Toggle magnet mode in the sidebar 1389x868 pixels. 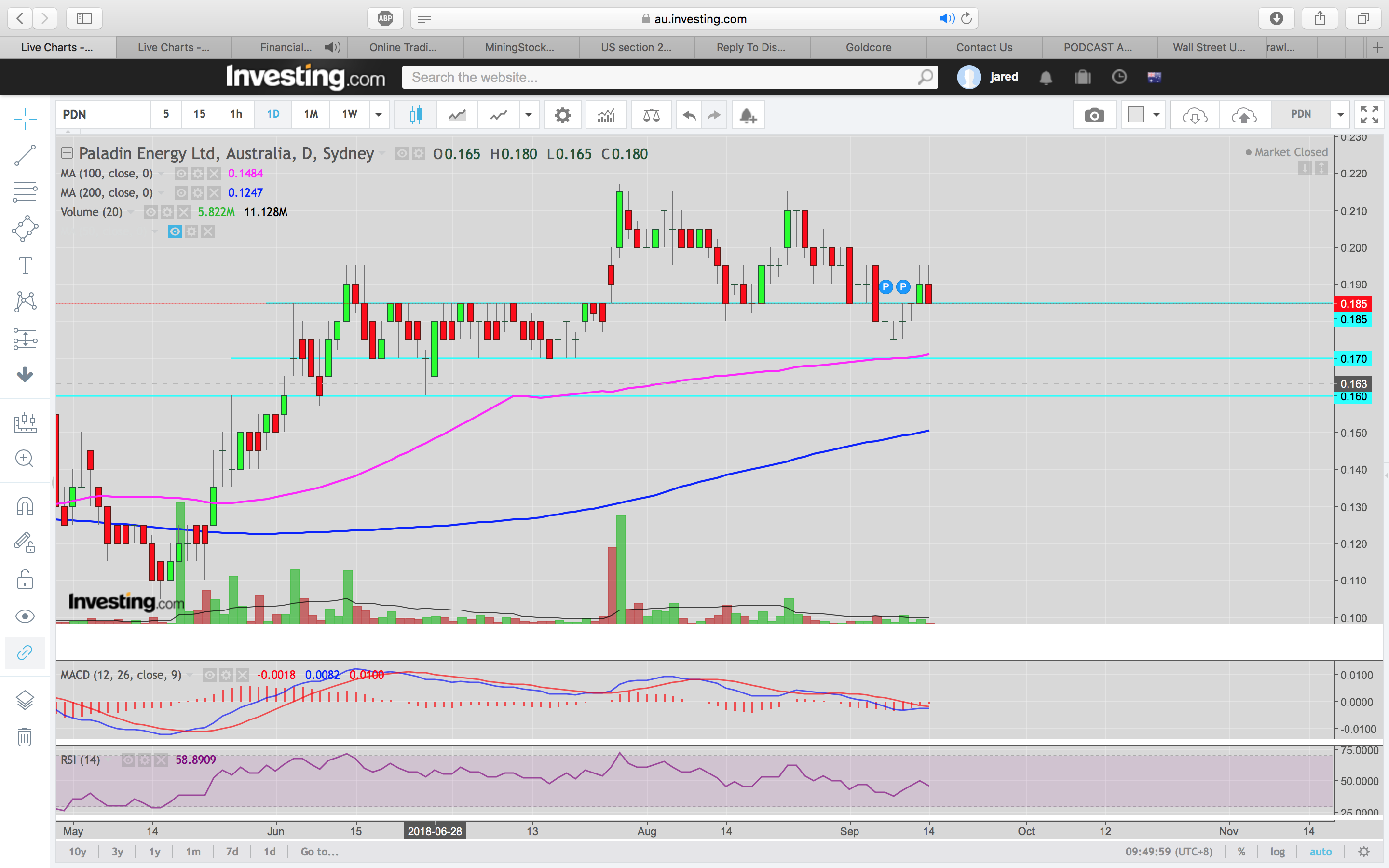[x=25, y=506]
